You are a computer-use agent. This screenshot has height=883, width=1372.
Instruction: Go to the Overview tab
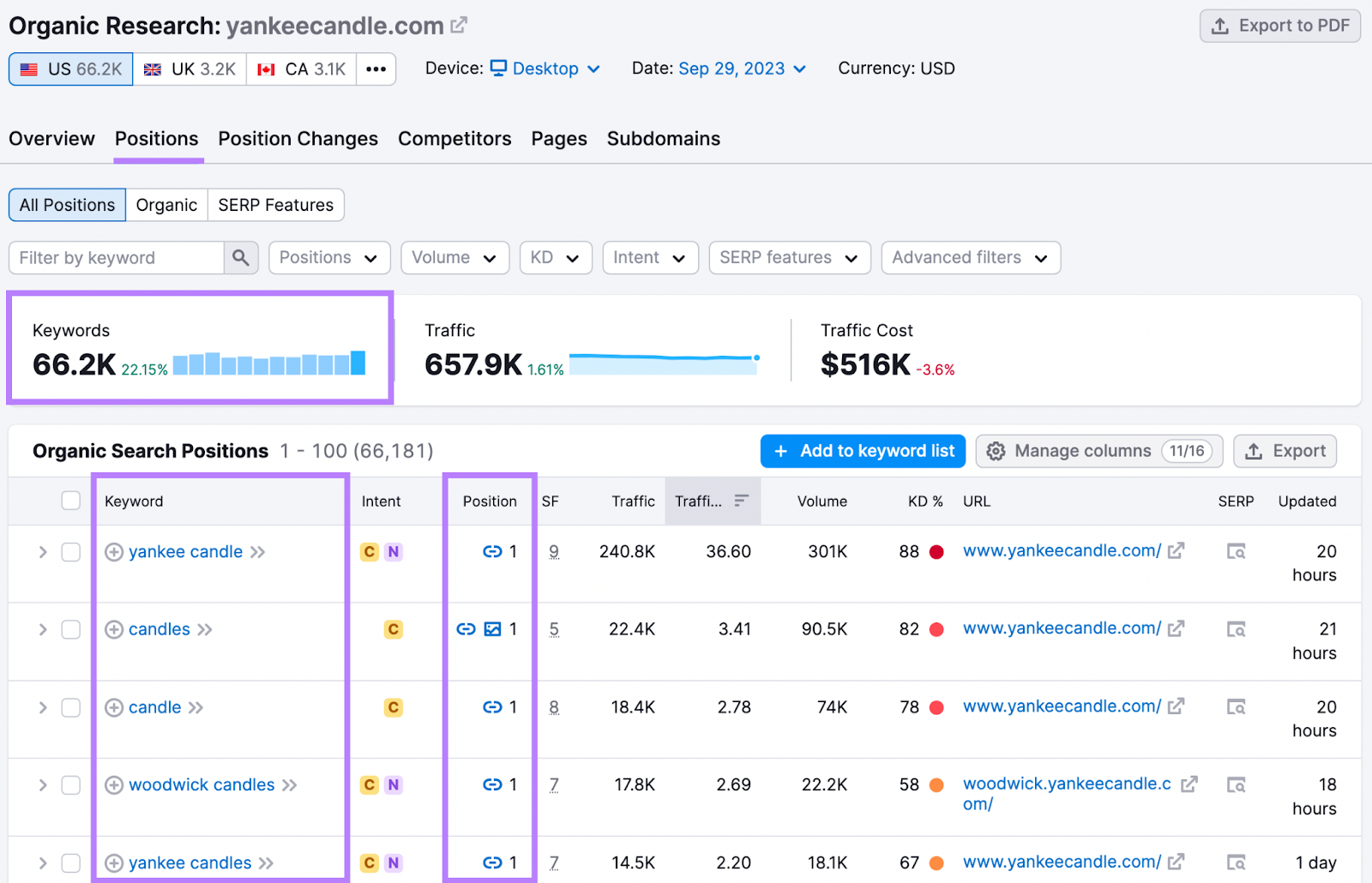coord(51,139)
